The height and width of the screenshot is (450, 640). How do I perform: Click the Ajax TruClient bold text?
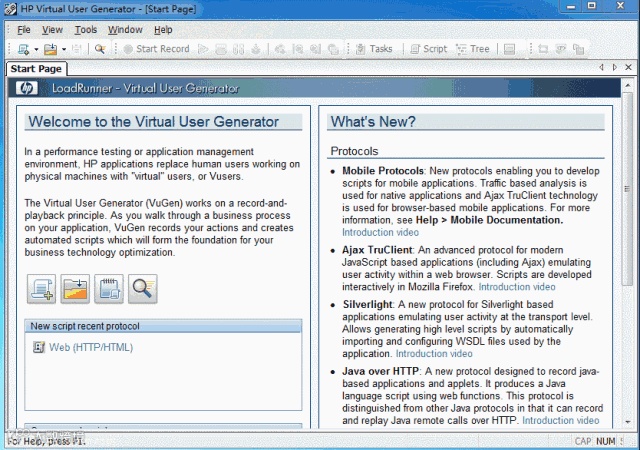[377, 250]
